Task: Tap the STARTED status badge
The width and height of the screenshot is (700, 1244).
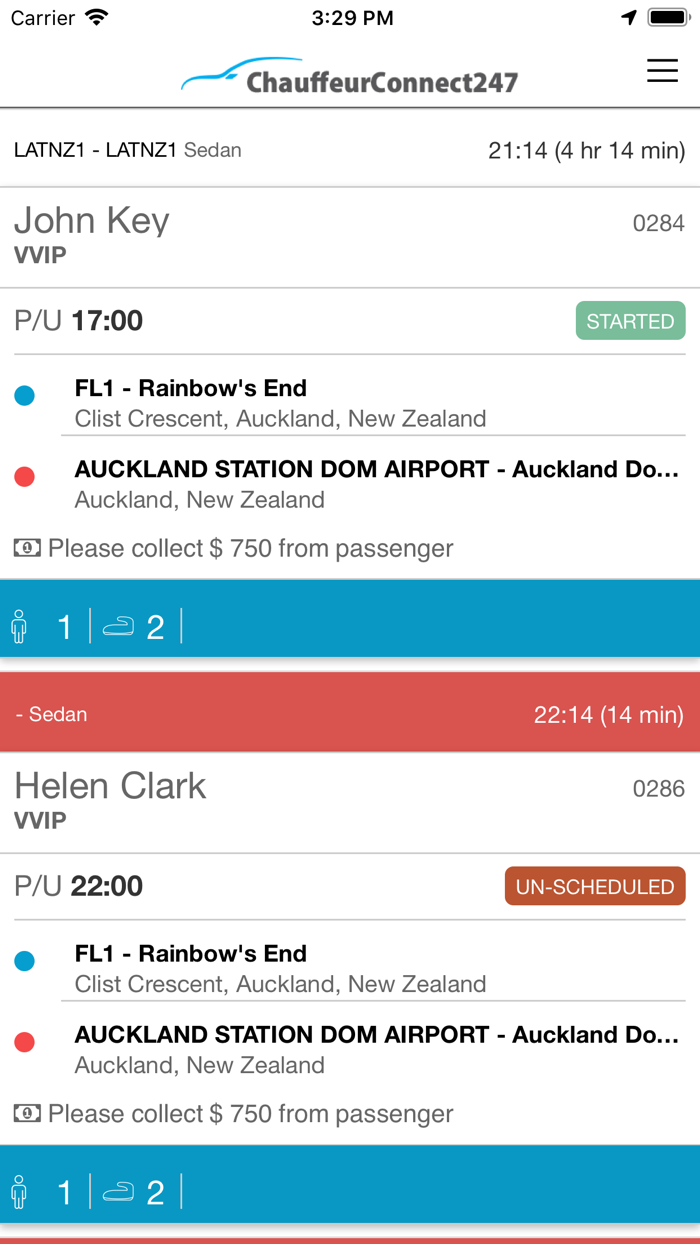Action: coord(631,321)
